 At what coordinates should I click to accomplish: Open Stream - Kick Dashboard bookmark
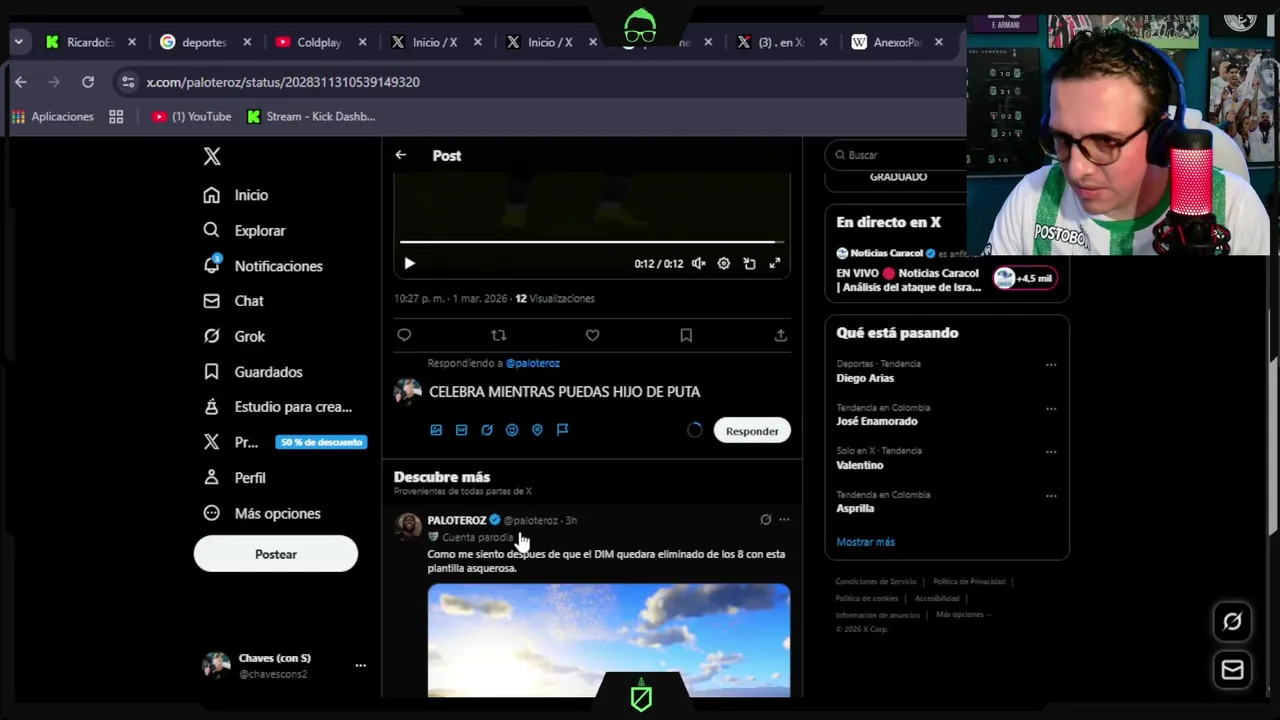tap(311, 117)
